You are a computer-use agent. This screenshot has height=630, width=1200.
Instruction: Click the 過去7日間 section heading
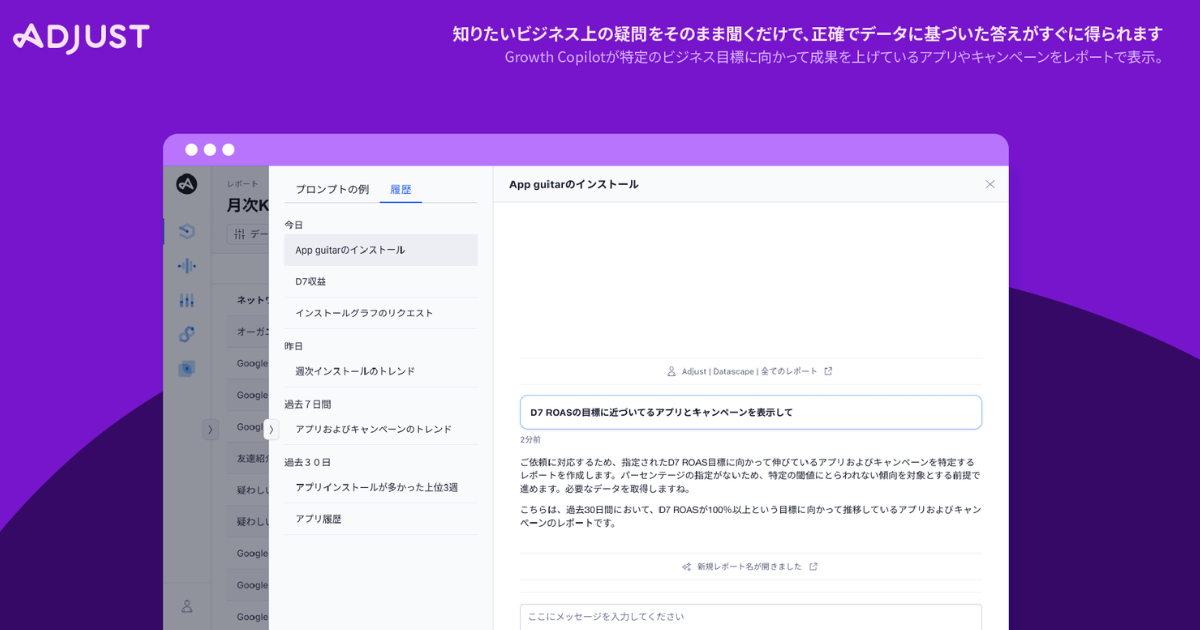[307, 404]
